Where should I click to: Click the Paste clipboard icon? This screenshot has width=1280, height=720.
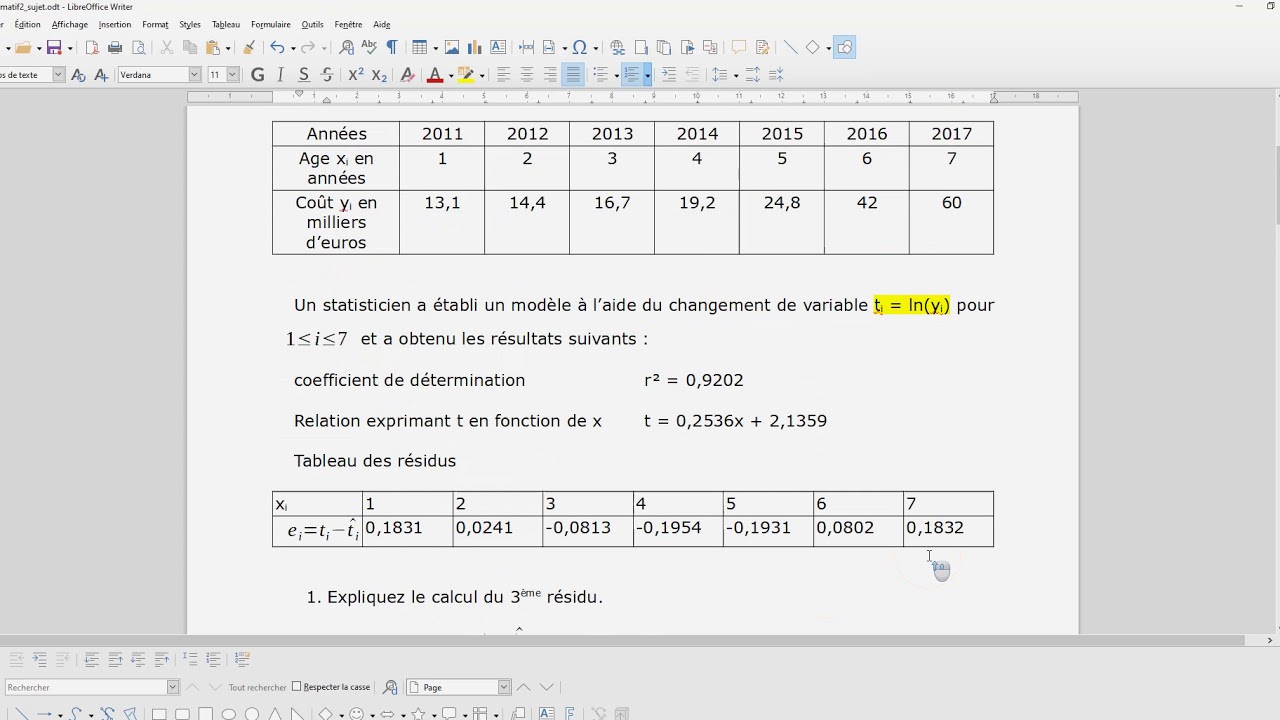213,47
